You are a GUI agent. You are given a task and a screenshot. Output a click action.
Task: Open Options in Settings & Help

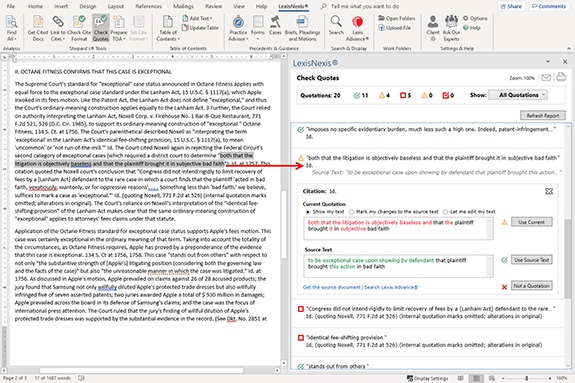coord(475,18)
